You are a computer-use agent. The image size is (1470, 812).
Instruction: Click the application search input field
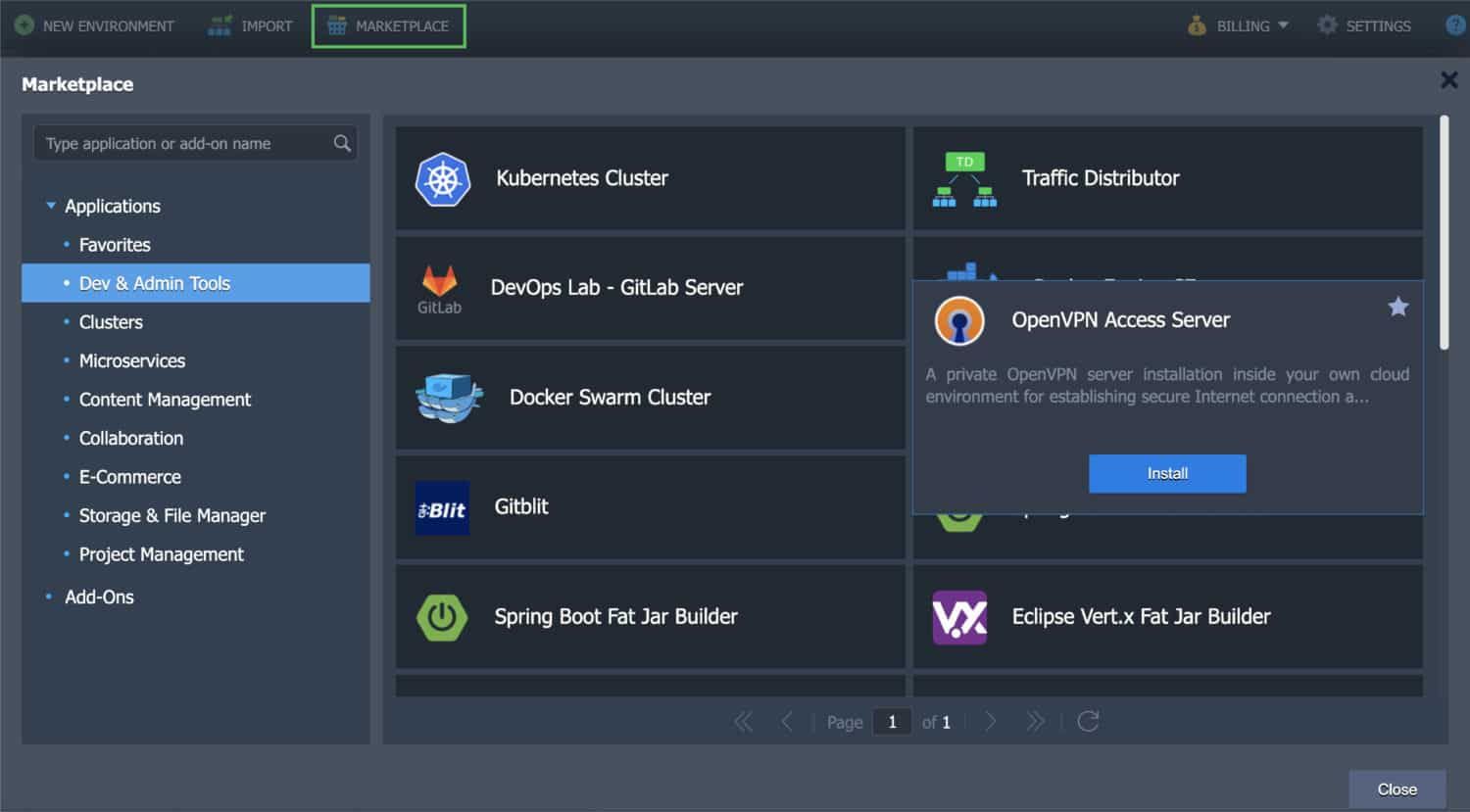pyautogui.click(x=195, y=143)
